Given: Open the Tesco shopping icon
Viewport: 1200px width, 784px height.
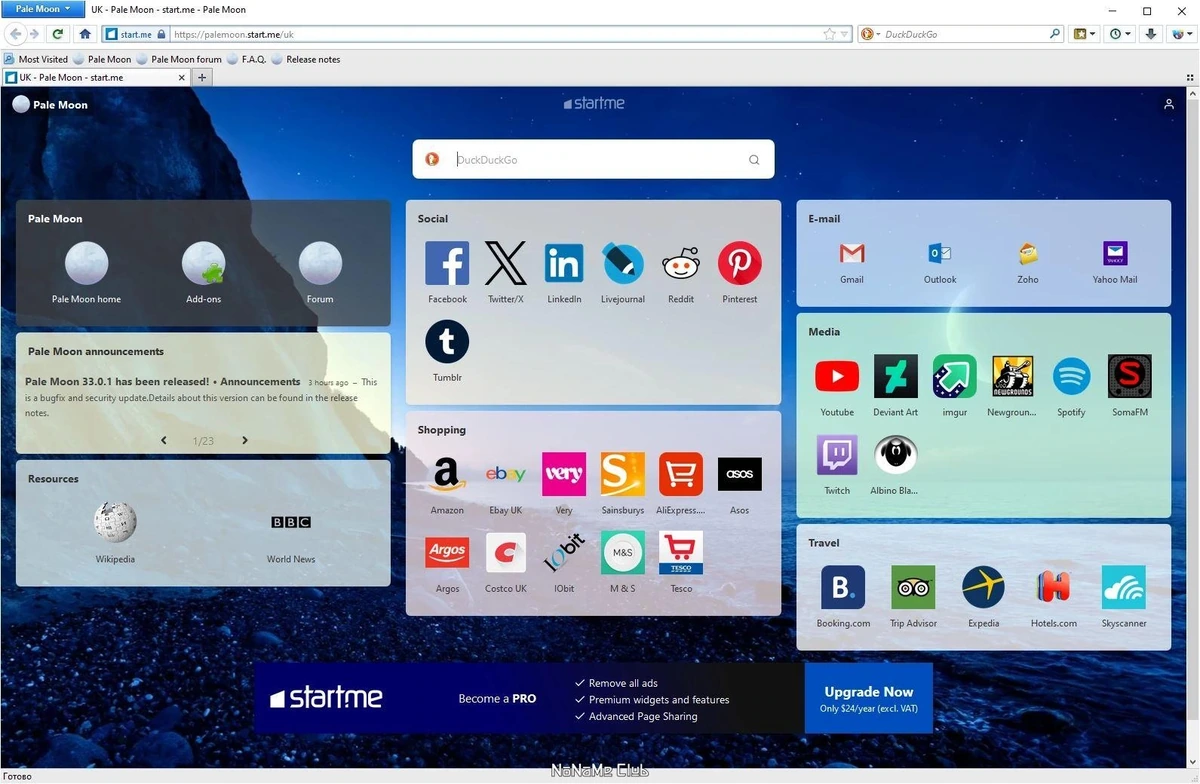Looking at the screenshot, I should tap(681, 553).
